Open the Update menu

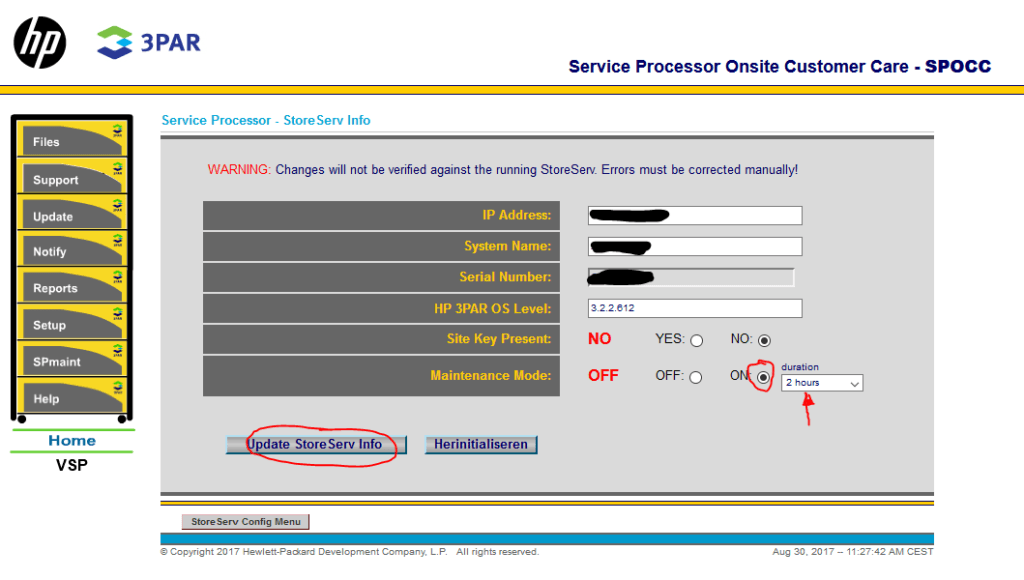point(72,214)
